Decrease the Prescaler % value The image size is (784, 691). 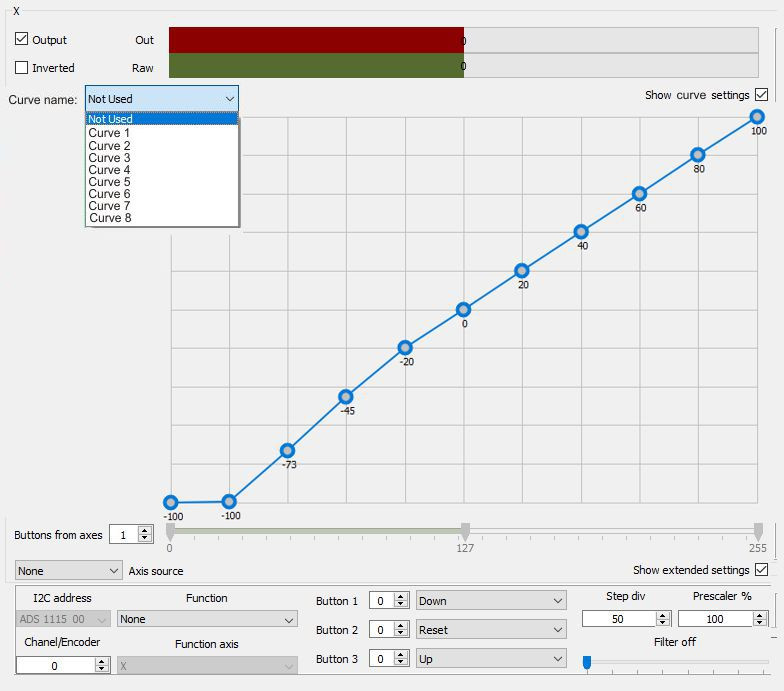point(760,622)
